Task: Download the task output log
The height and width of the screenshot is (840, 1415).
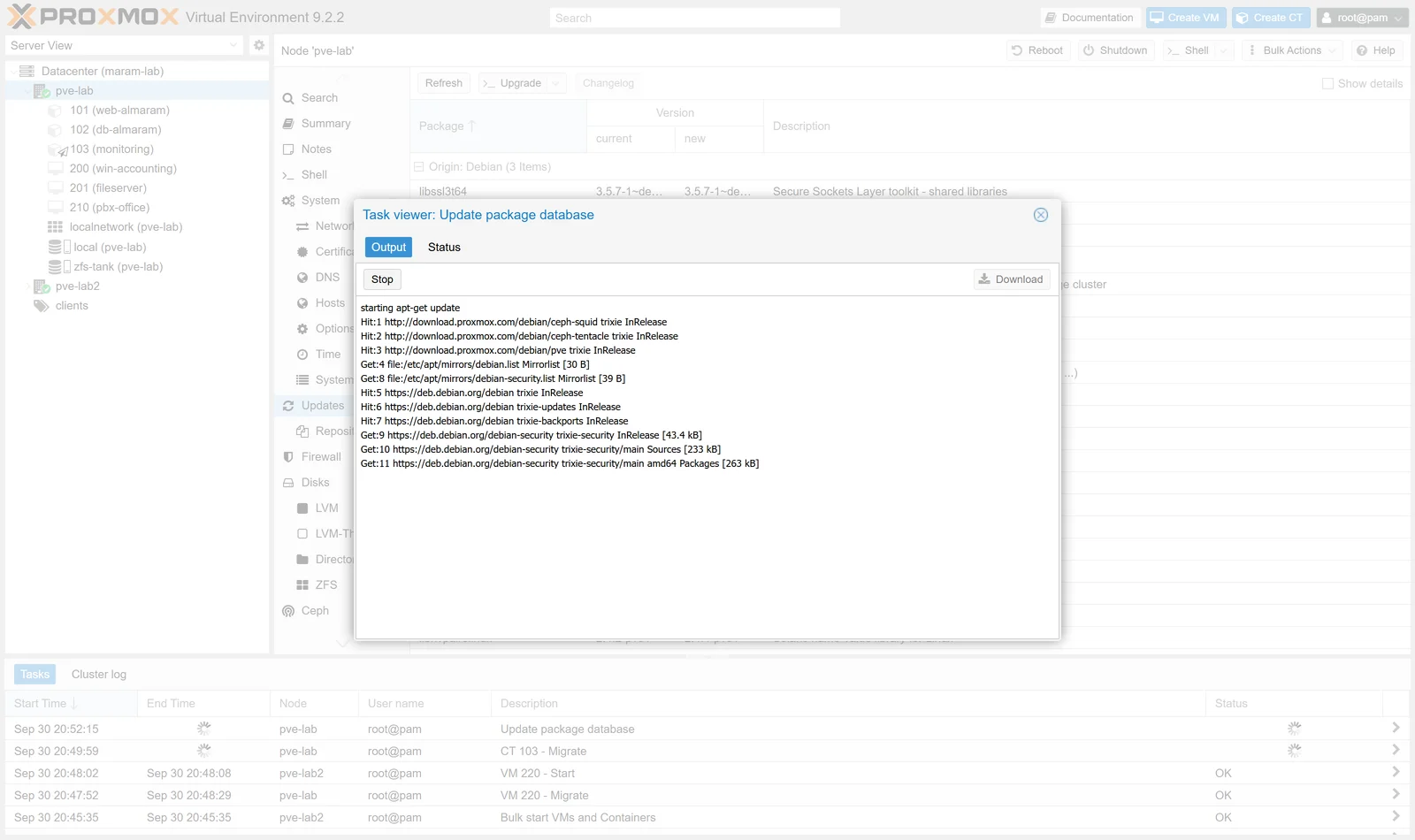Action: click(x=1012, y=279)
